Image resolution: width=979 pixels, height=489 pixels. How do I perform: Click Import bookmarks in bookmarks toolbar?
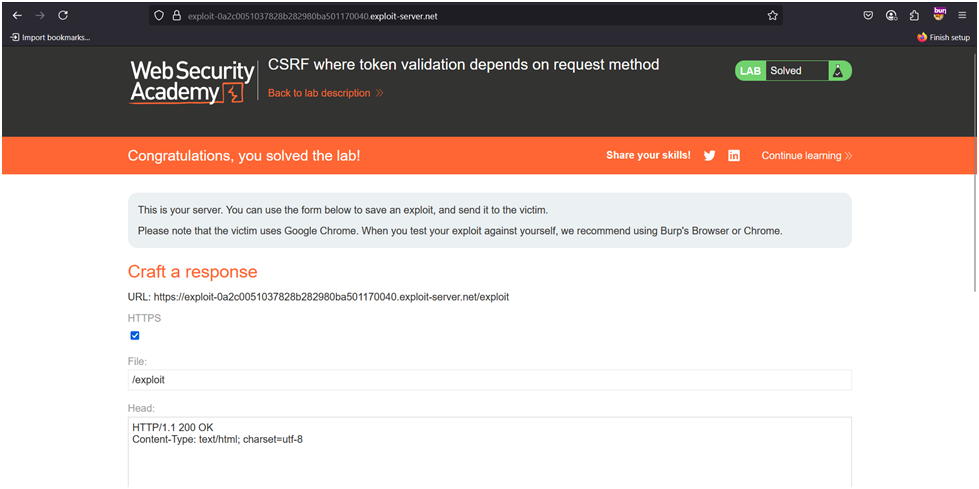tap(50, 37)
